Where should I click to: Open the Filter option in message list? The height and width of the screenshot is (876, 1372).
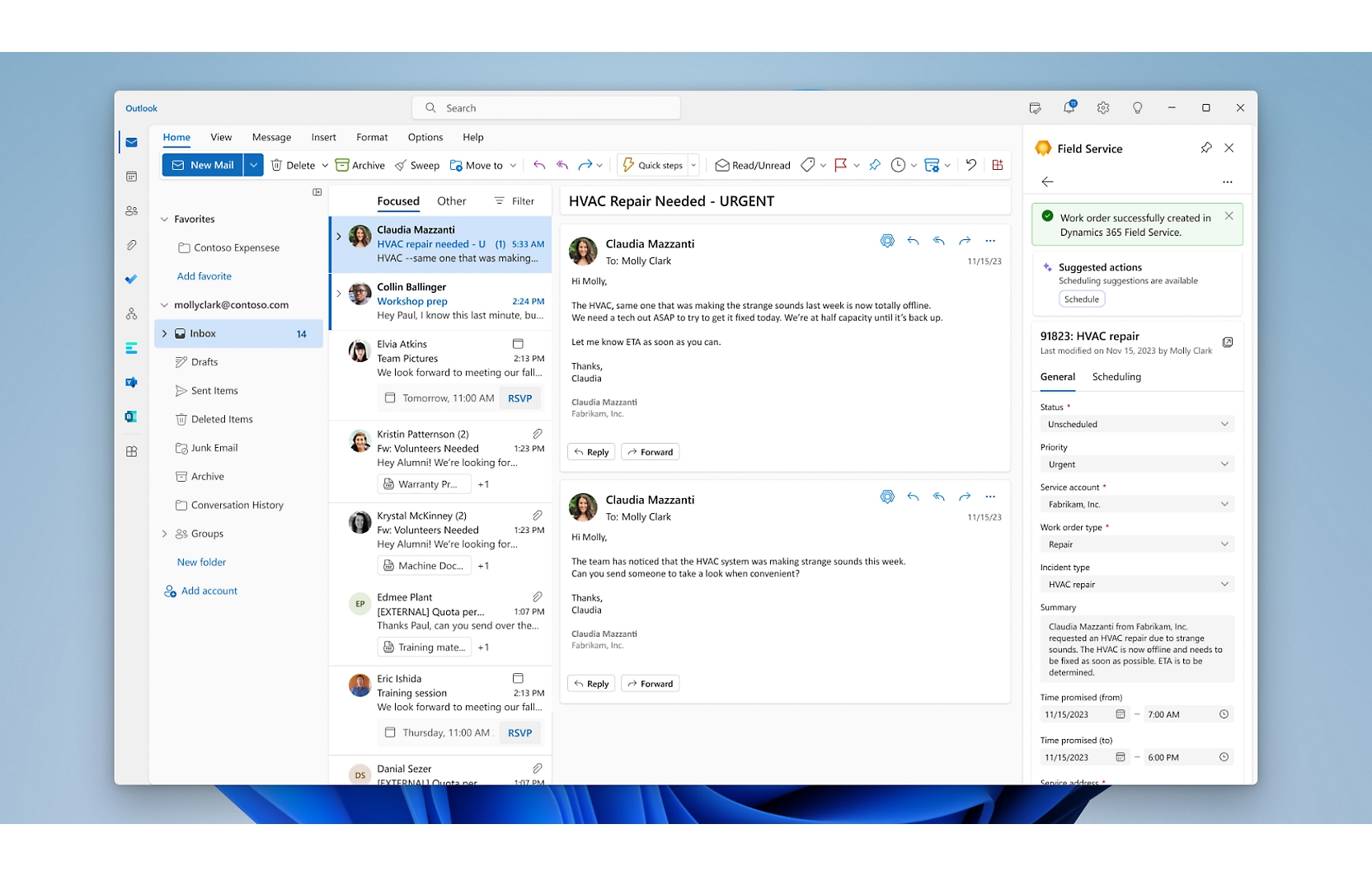point(514,201)
